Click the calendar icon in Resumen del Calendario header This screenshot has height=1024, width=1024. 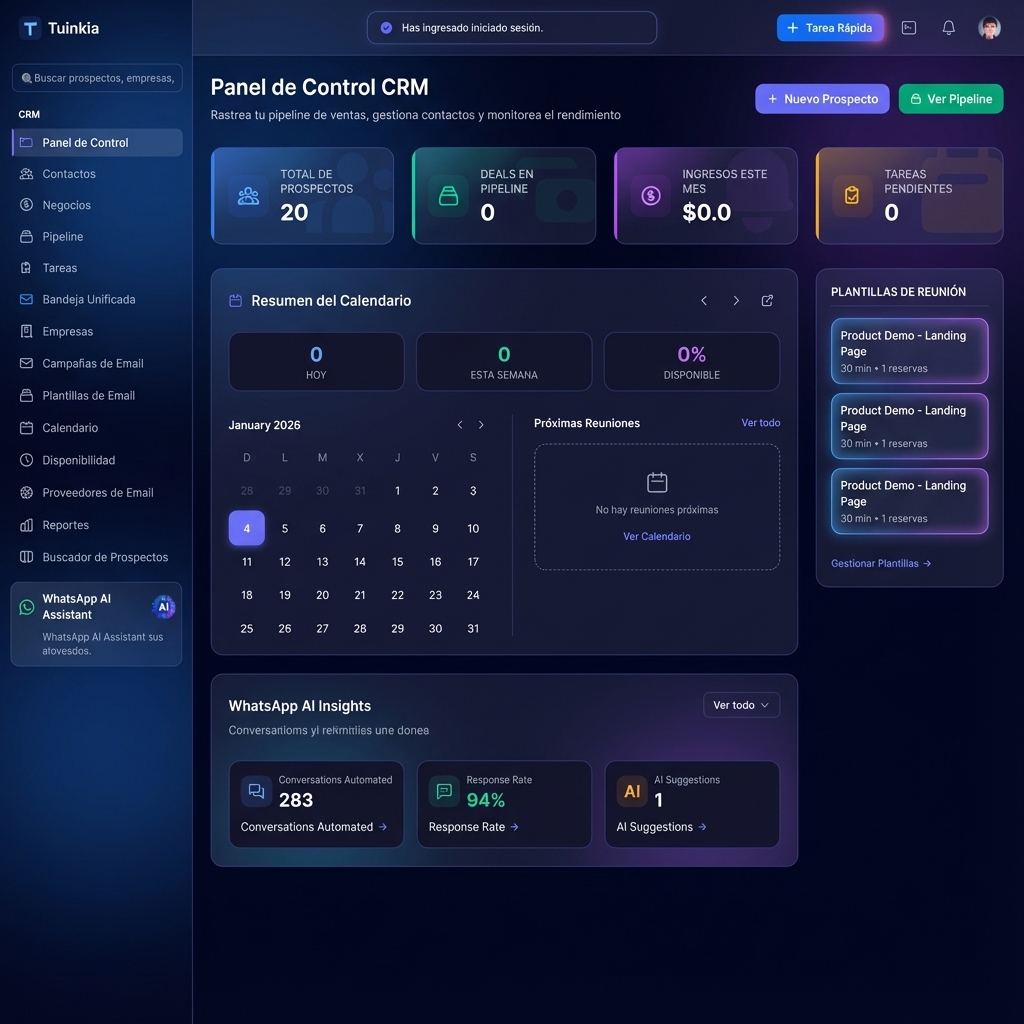pyautogui.click(x=235, y=300)
